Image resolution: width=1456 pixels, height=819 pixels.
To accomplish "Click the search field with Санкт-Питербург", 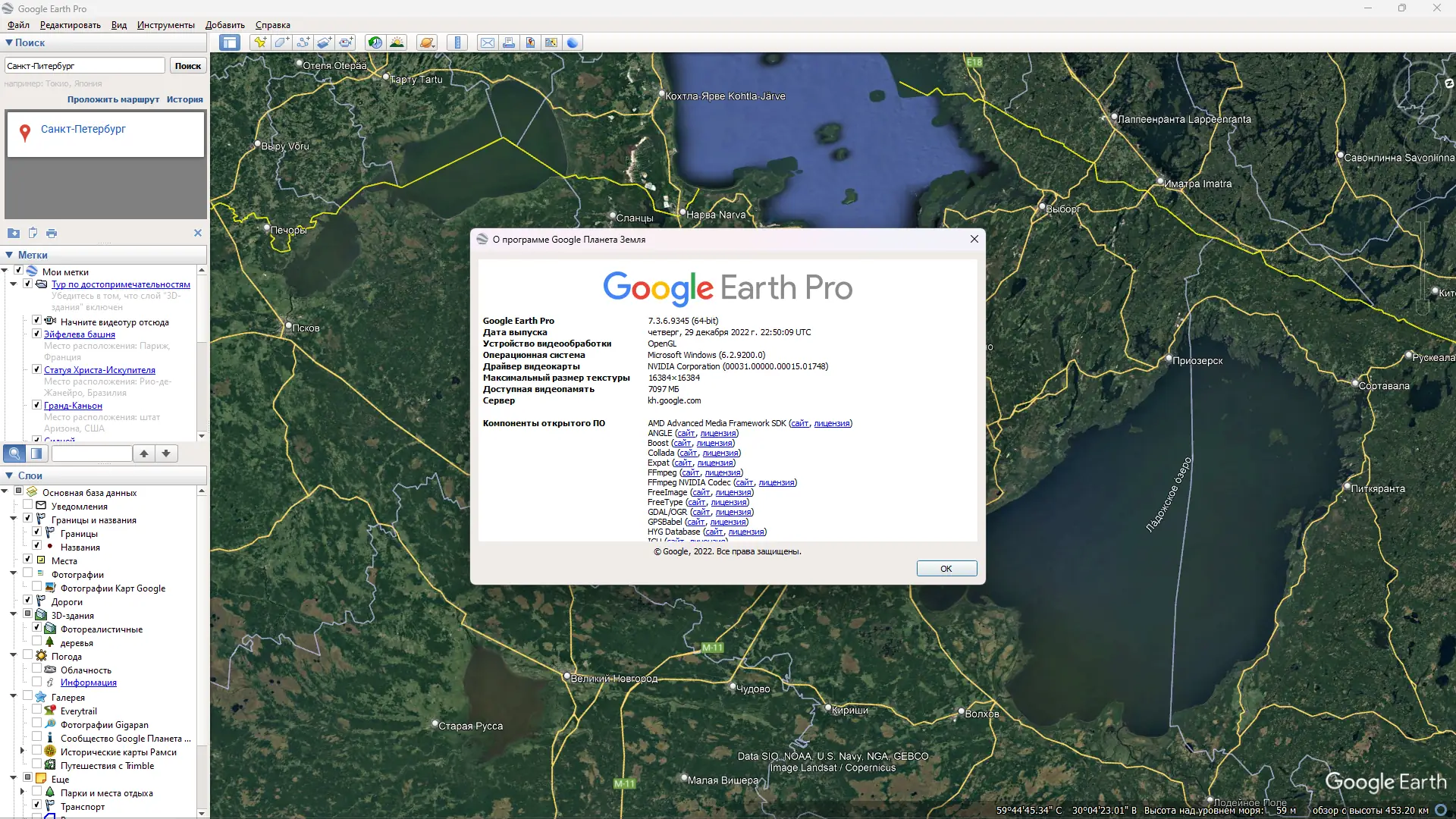I will coord(84,66).
